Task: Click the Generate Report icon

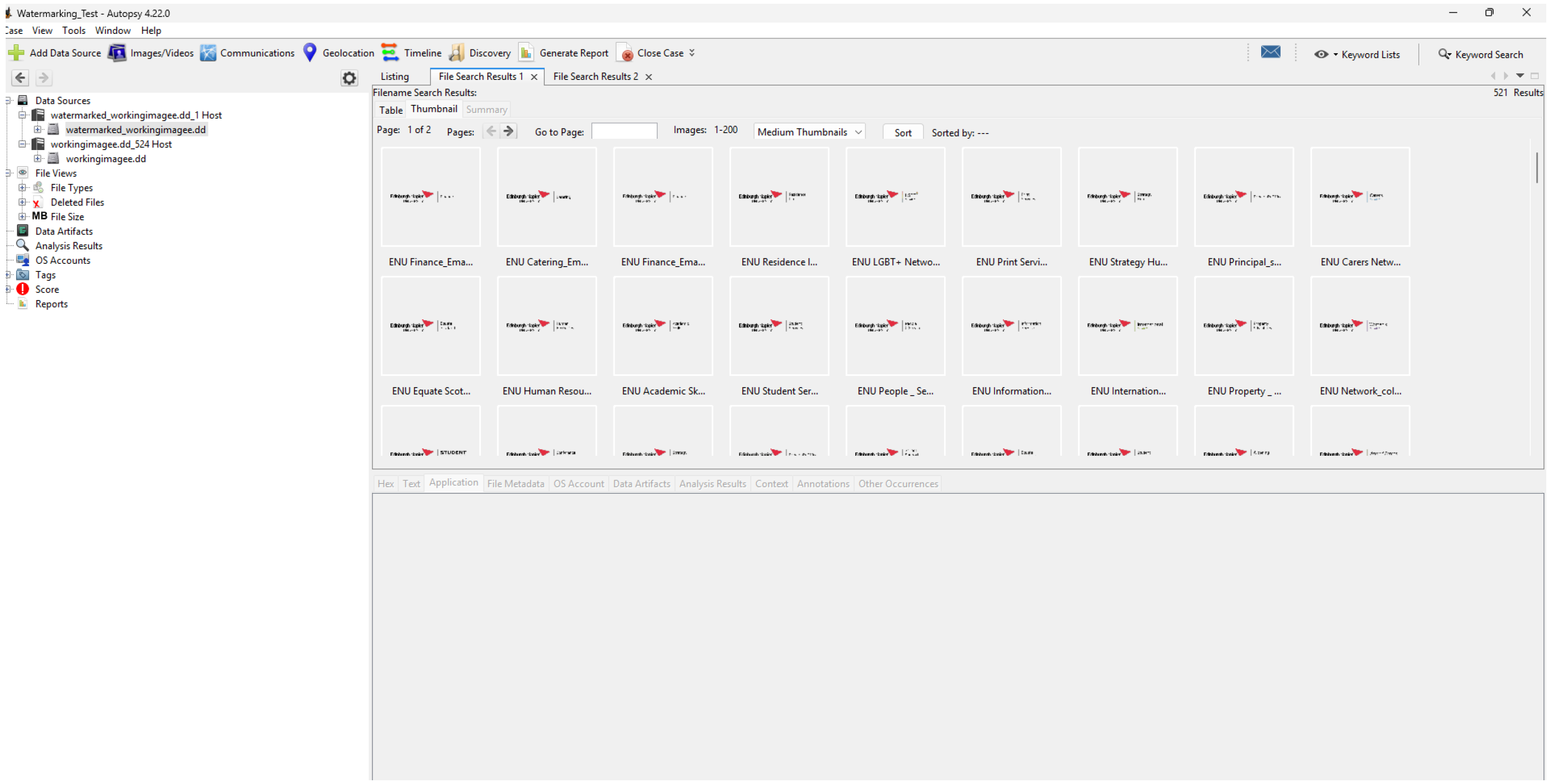Action: (x=526, y=53)
